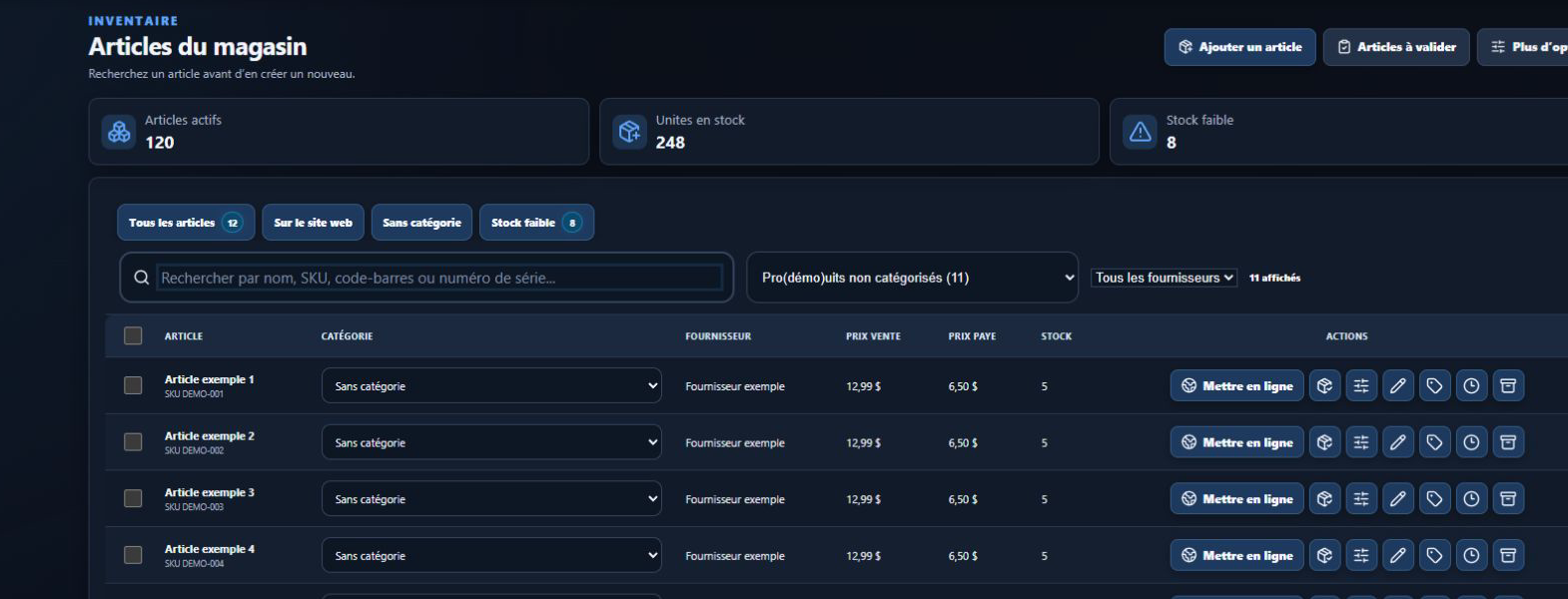This screenshot has height=599, width=1568.
Task: Expand the Pro(démo)uits non catégorisés filter dropdown
Action: pyautogui.click(x=913, y=278)
